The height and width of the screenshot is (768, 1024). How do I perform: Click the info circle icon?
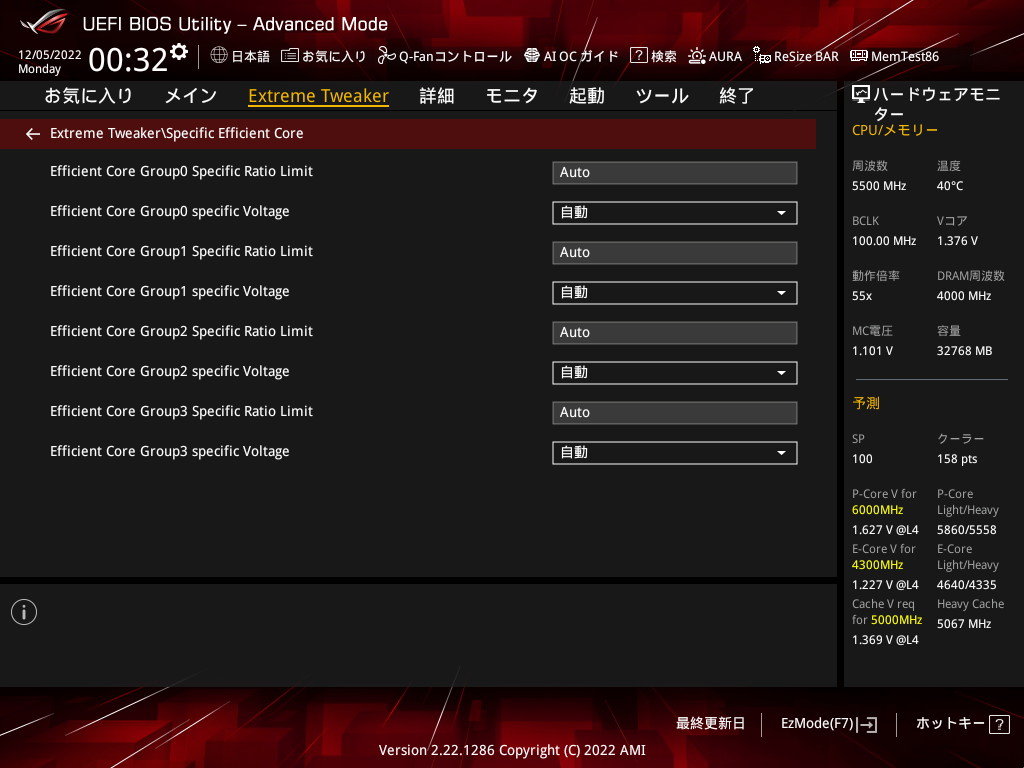click(x=24, y=612)
